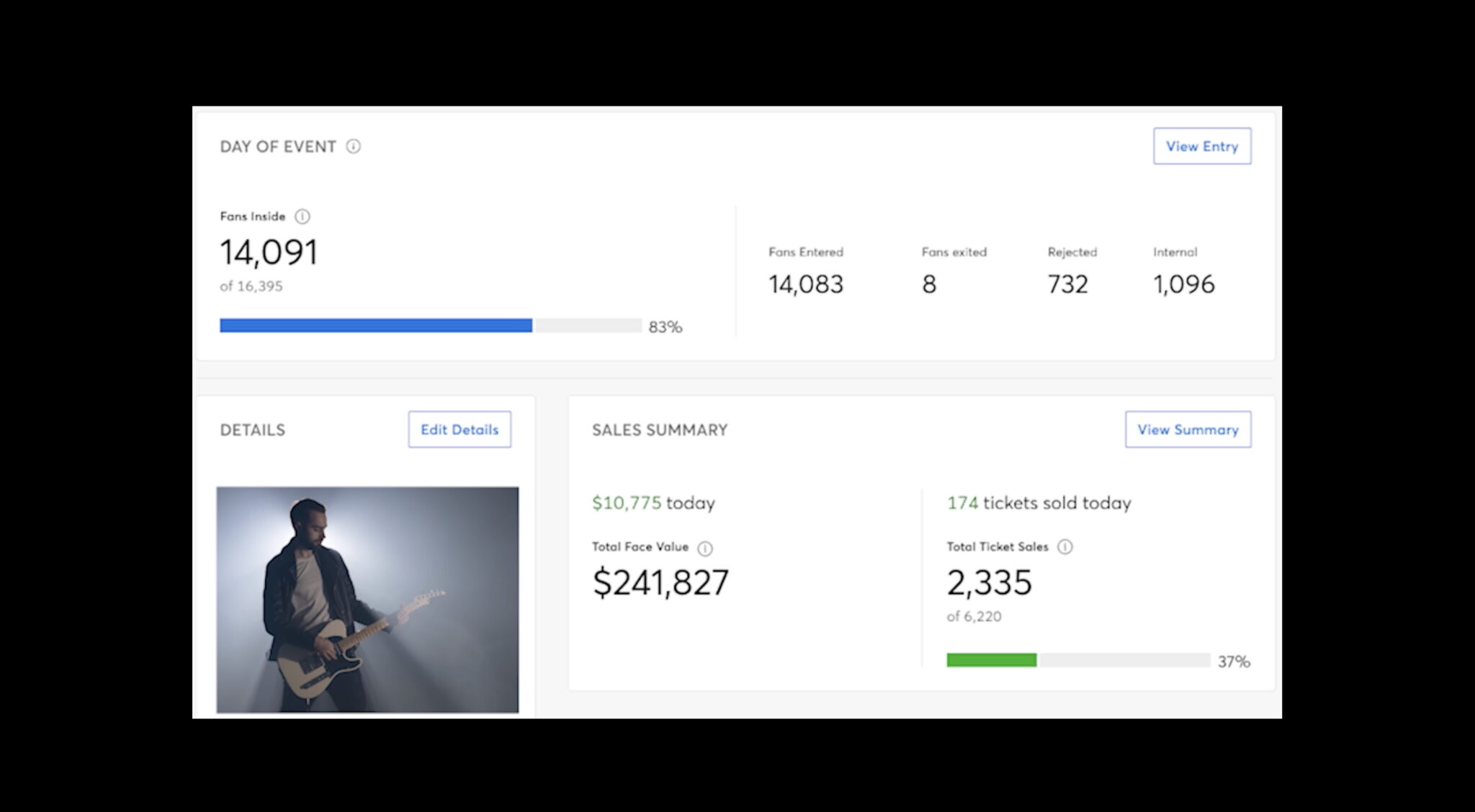Open the Day of Event info tooltip

tap(353, 146)
